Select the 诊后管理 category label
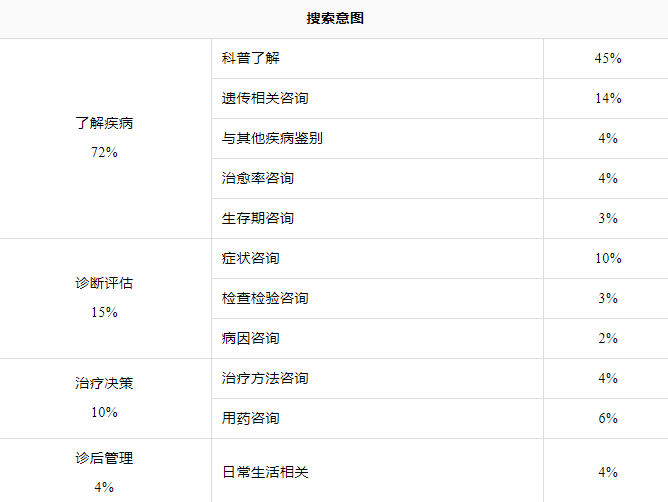This screenshot has width=668, height=502. [x=104, y=458]
